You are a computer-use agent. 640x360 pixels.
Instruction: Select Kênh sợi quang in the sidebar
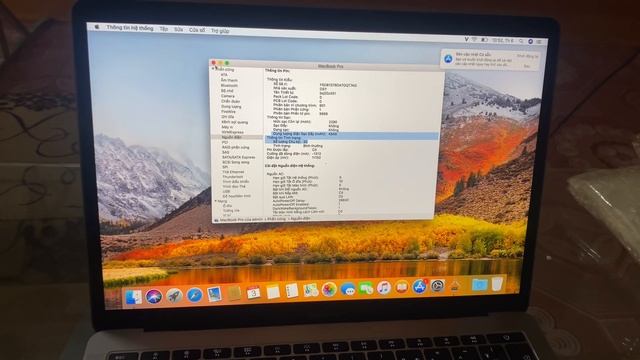click(x=235, y=122)
